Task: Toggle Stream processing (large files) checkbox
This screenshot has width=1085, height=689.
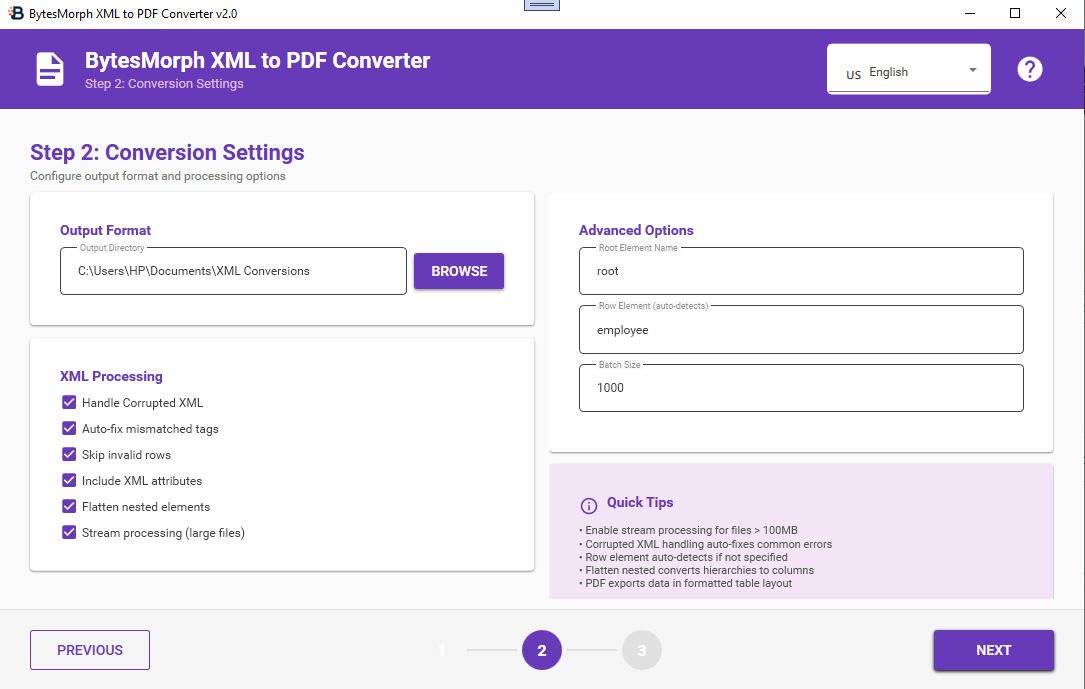Action: click(69, 532)
